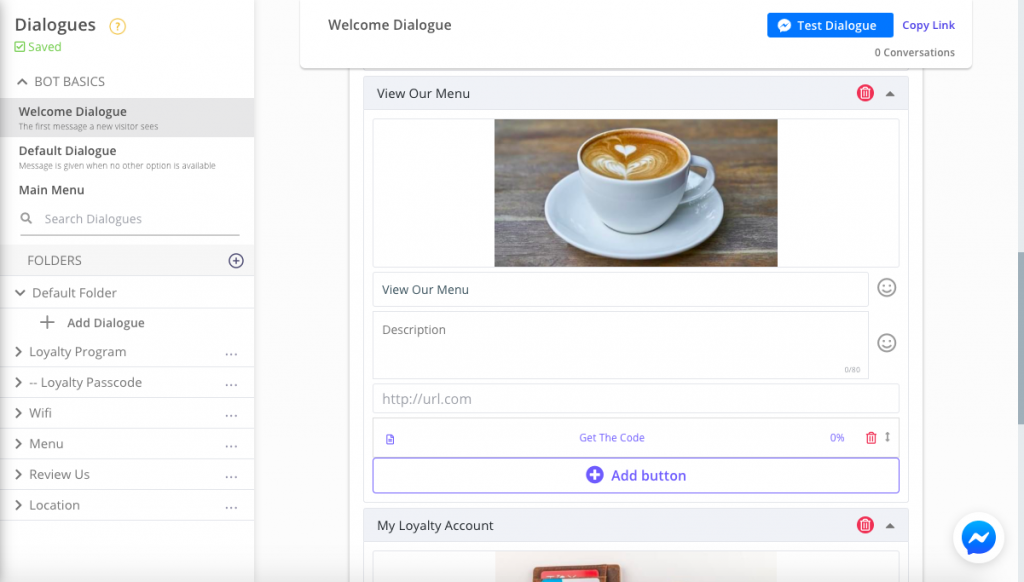Click the 0% click-rate indicator
1024x582 pixels.
(837, 438)
